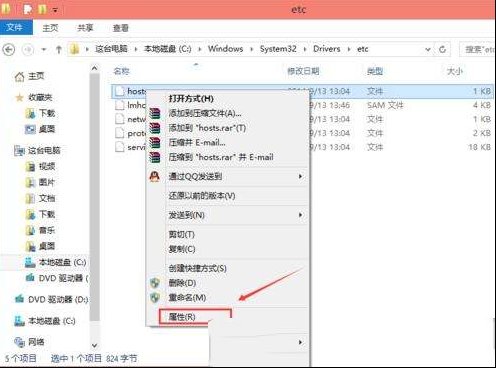496x368 pixels.
Task: Focus the search box
Action: coord(477,50)
